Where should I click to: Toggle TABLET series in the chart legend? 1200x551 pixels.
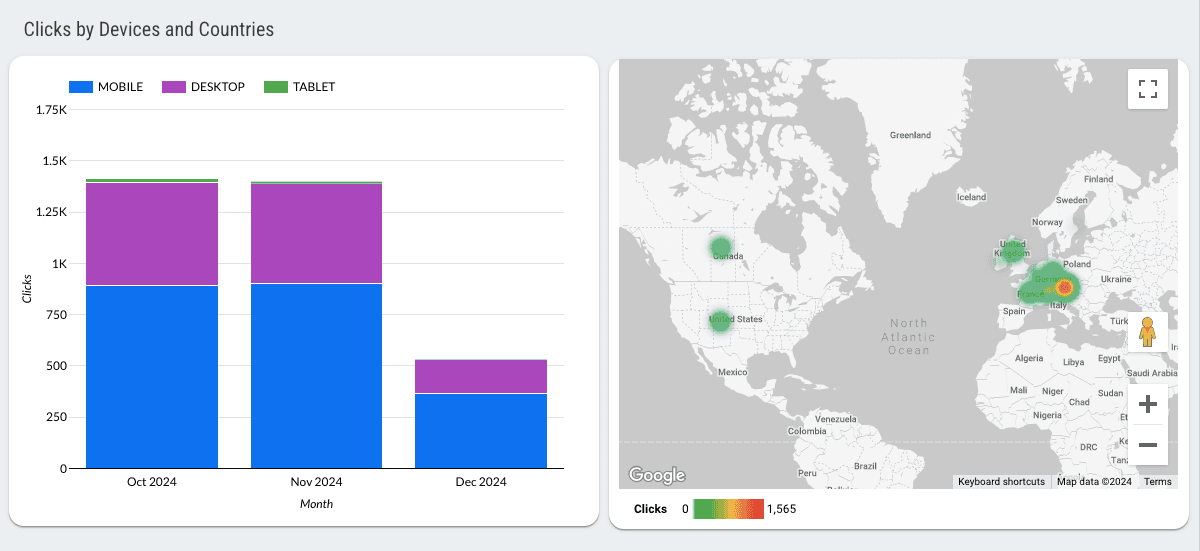(299, 87)
